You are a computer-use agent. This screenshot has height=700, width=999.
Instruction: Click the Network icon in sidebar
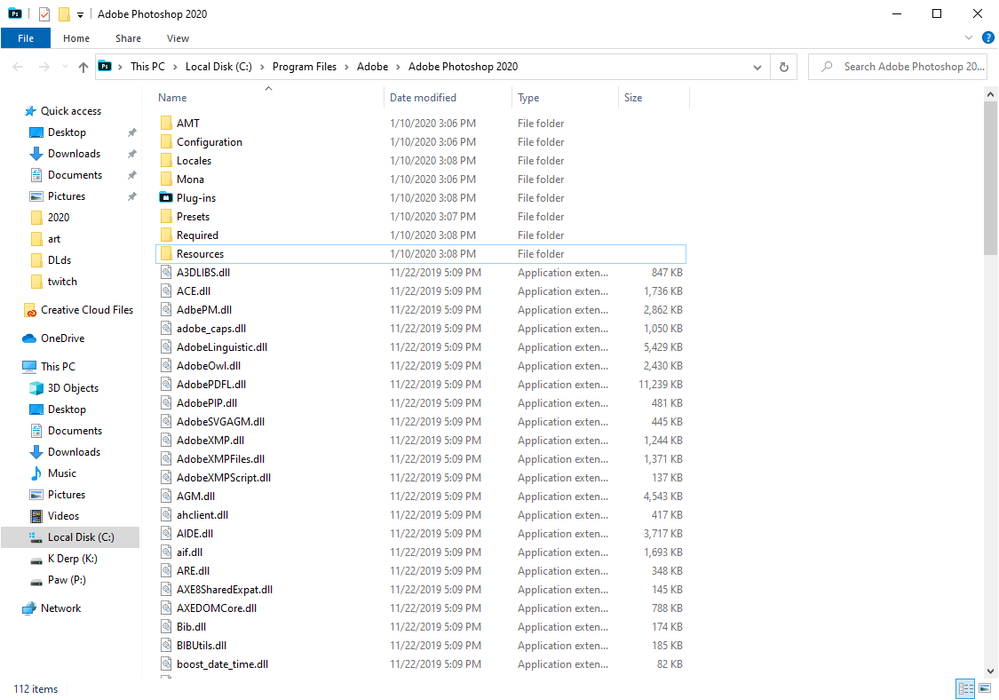pos(29,608)
